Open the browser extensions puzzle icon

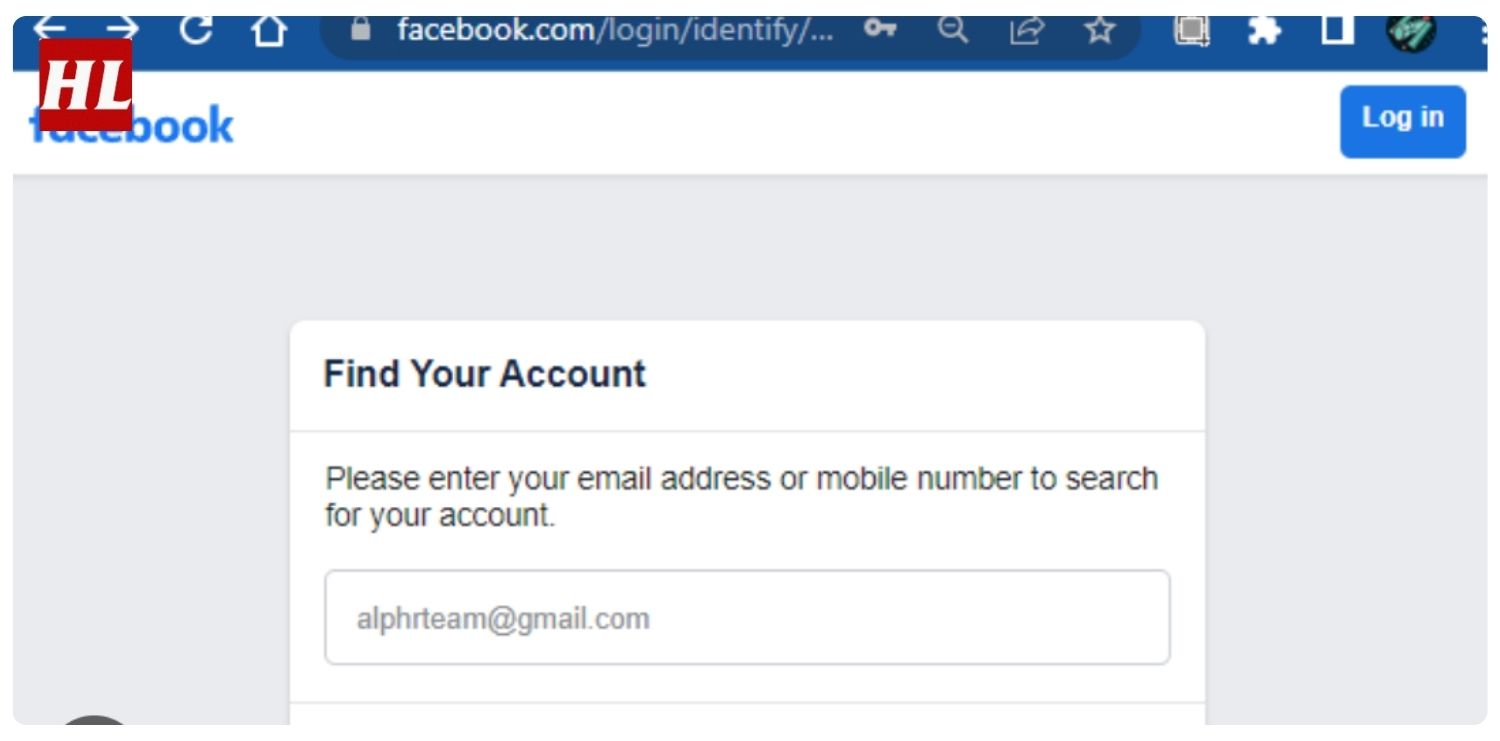1263,30
